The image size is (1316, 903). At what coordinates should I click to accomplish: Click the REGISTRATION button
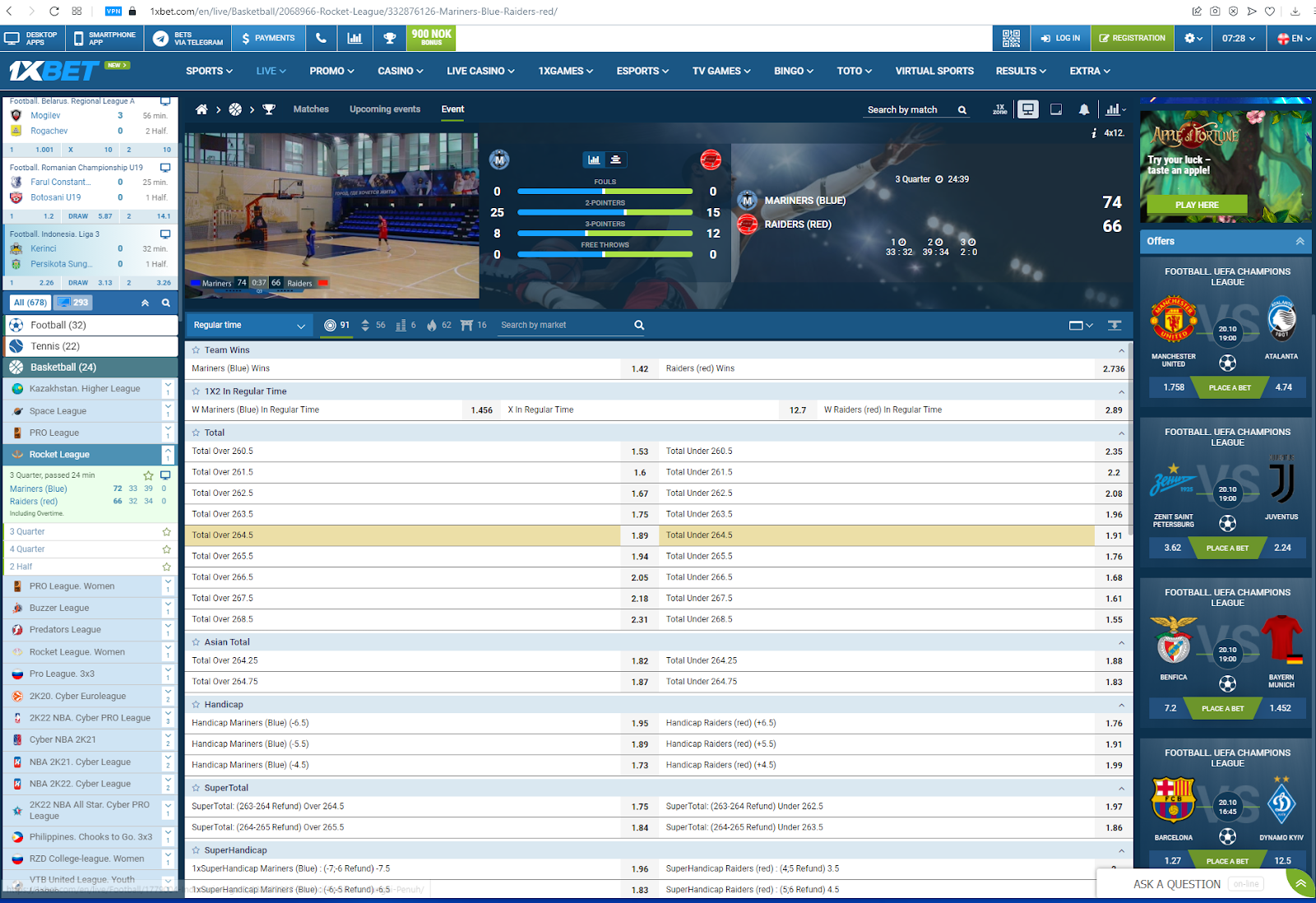[1132, 38]
